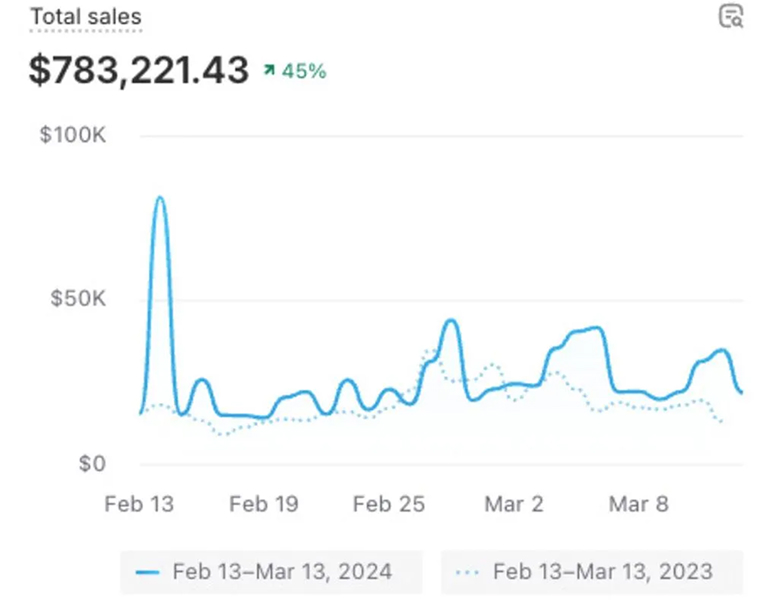
Task: Click the dotted line swatch in 2023 legend
Action: pos(467,572)
